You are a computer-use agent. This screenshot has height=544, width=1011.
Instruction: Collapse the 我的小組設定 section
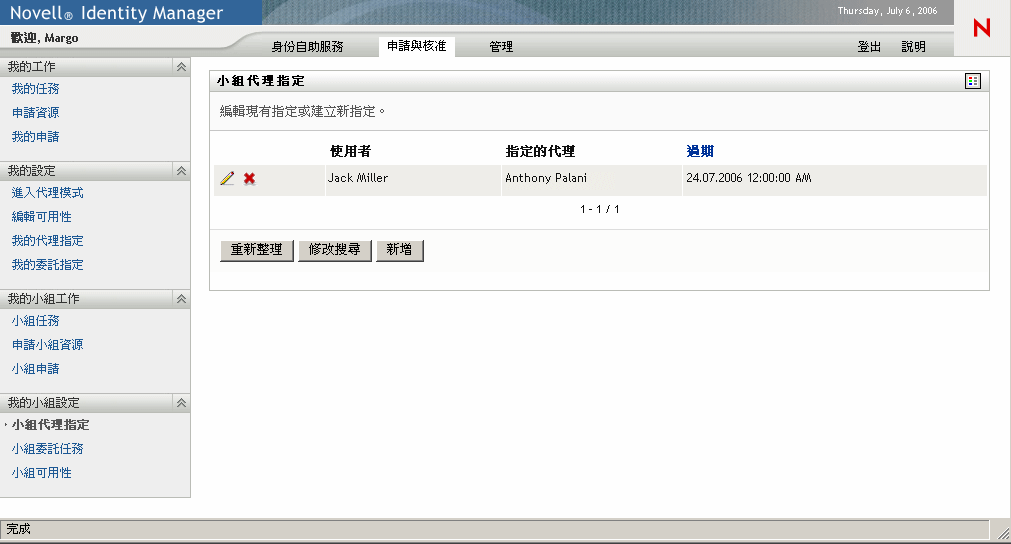tap(181, 403)
